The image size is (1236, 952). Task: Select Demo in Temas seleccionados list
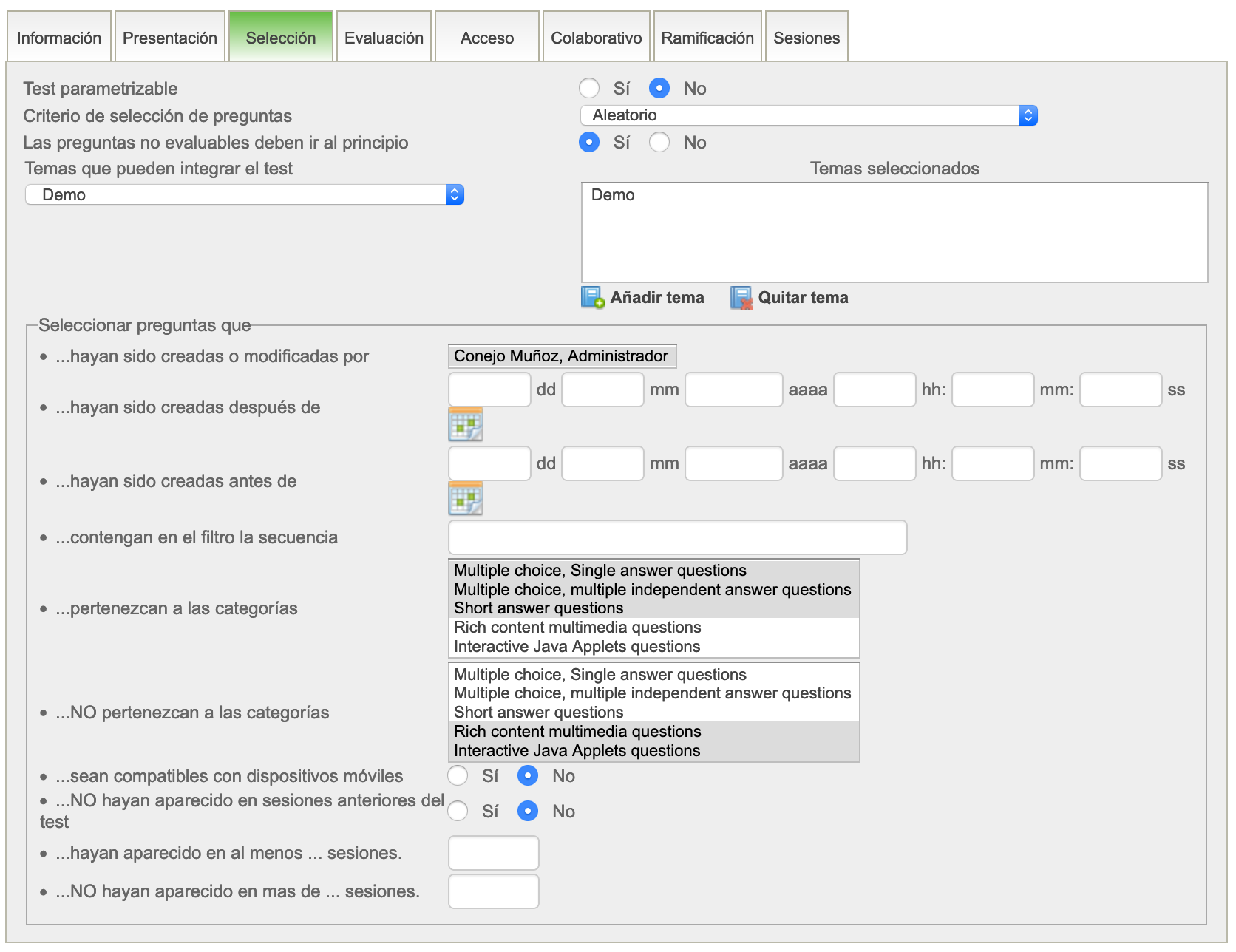pyautogui.click(x=613, y=195)
